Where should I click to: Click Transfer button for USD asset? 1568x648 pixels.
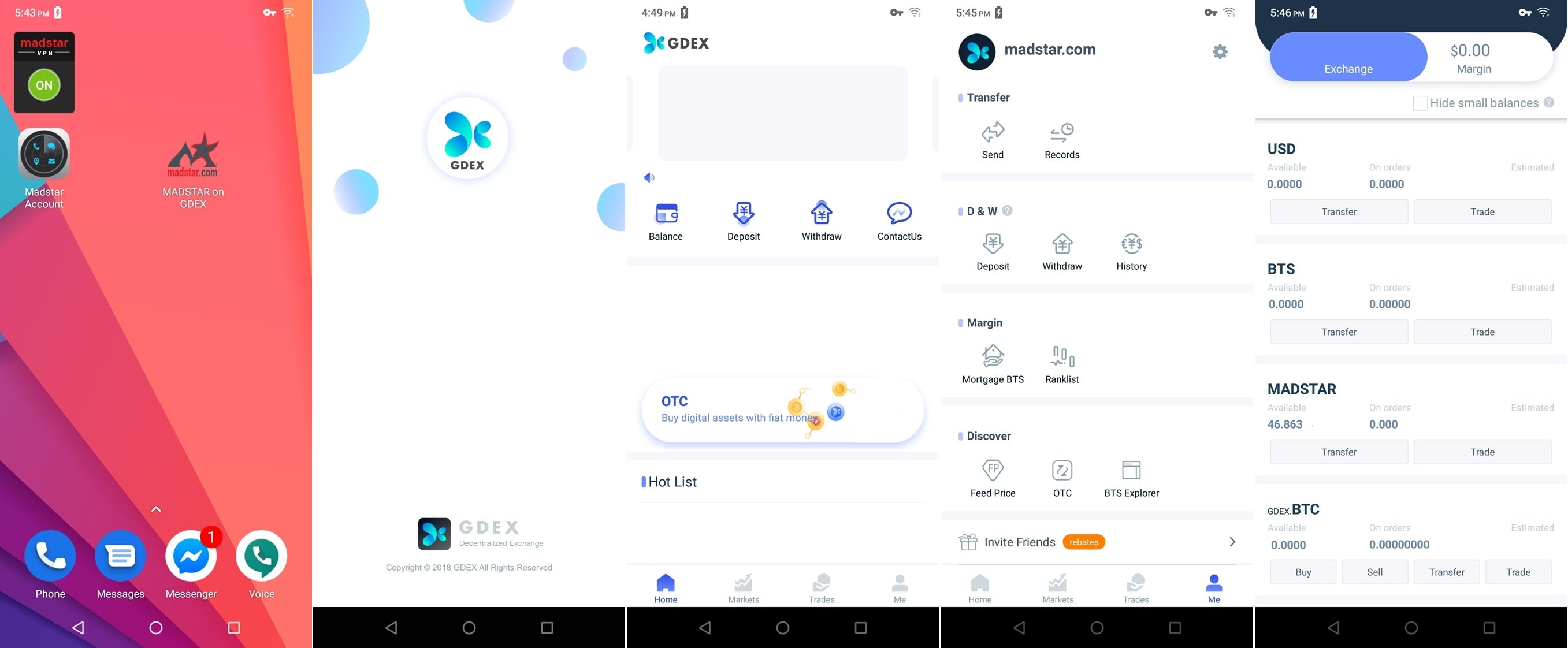[1339, 211]
